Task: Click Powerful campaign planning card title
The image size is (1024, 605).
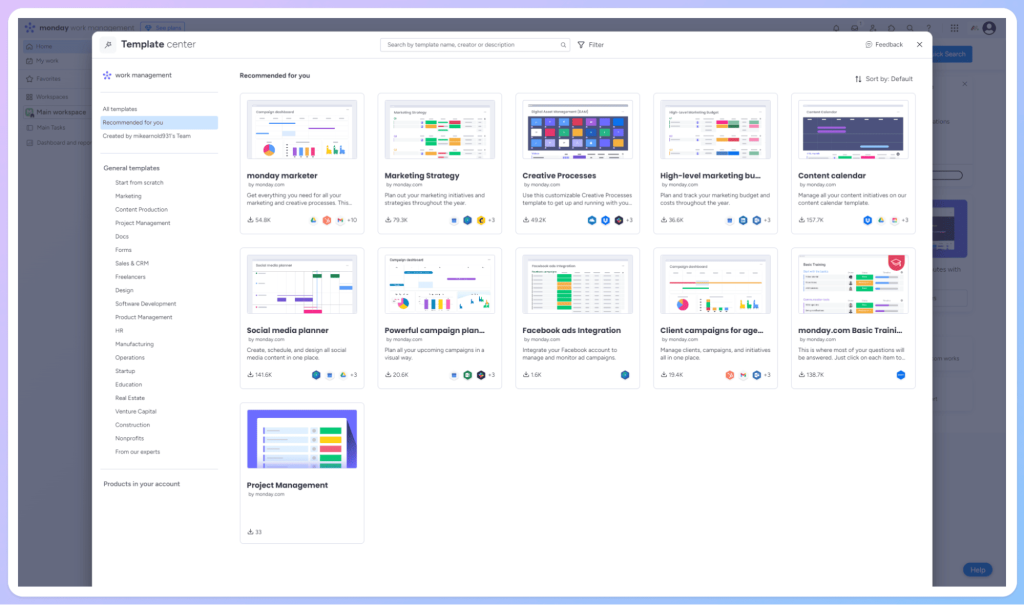Action: pyautogui.click(x=434, y=331)
